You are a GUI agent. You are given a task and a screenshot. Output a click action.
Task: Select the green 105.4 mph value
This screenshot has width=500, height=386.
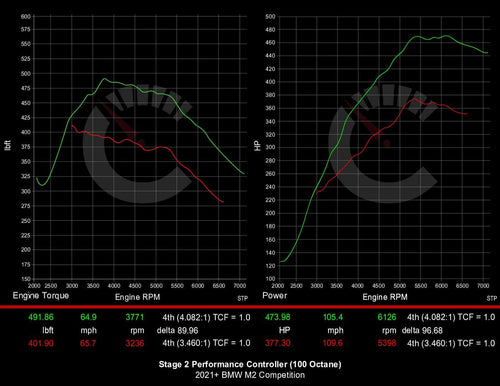[333, 317]
